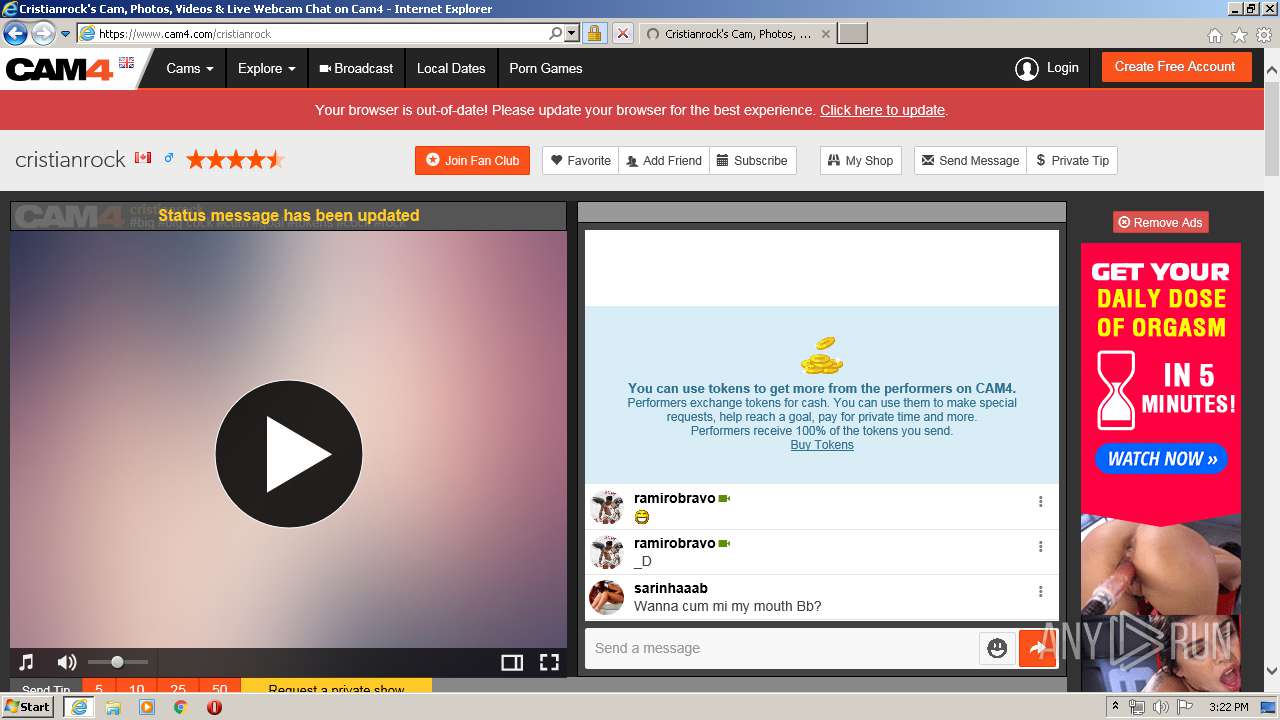Open Porn Games menu item
This screenshot has height=720, width=1280.
(545, 68)
